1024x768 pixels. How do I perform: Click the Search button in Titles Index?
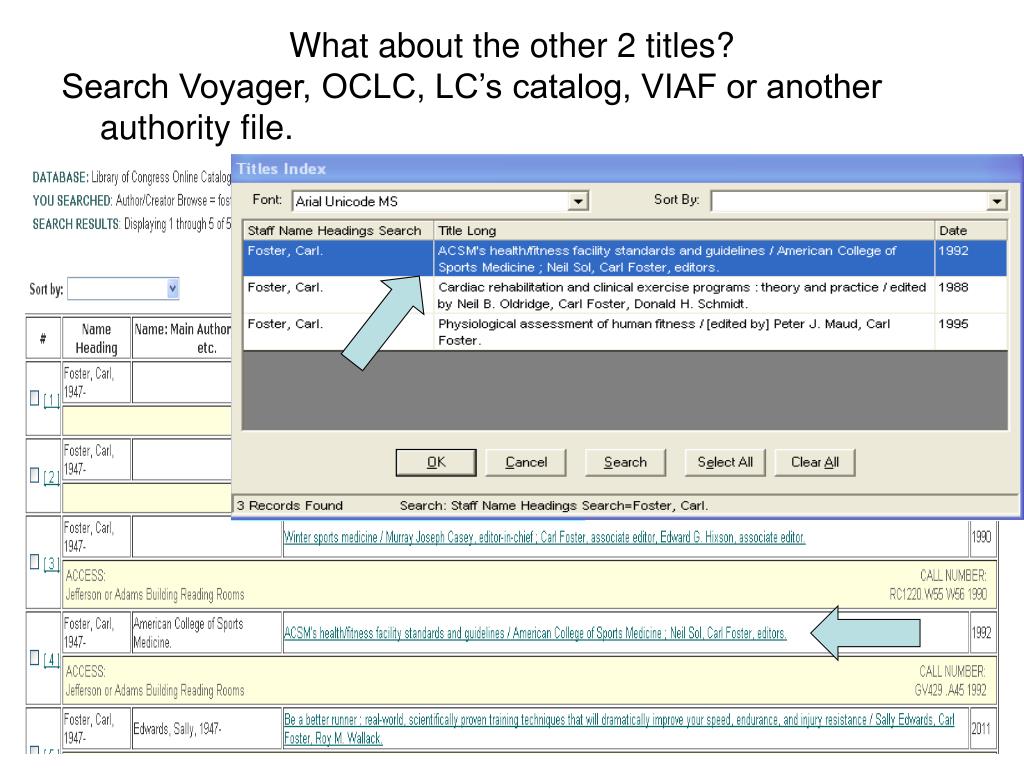[625, 462]
